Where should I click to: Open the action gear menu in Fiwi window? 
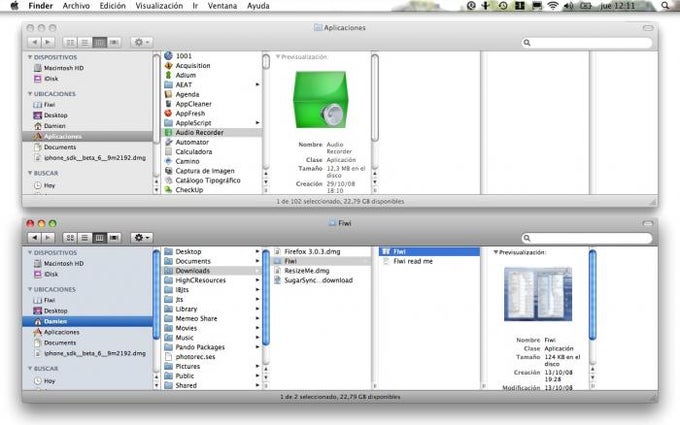point(141,238)
